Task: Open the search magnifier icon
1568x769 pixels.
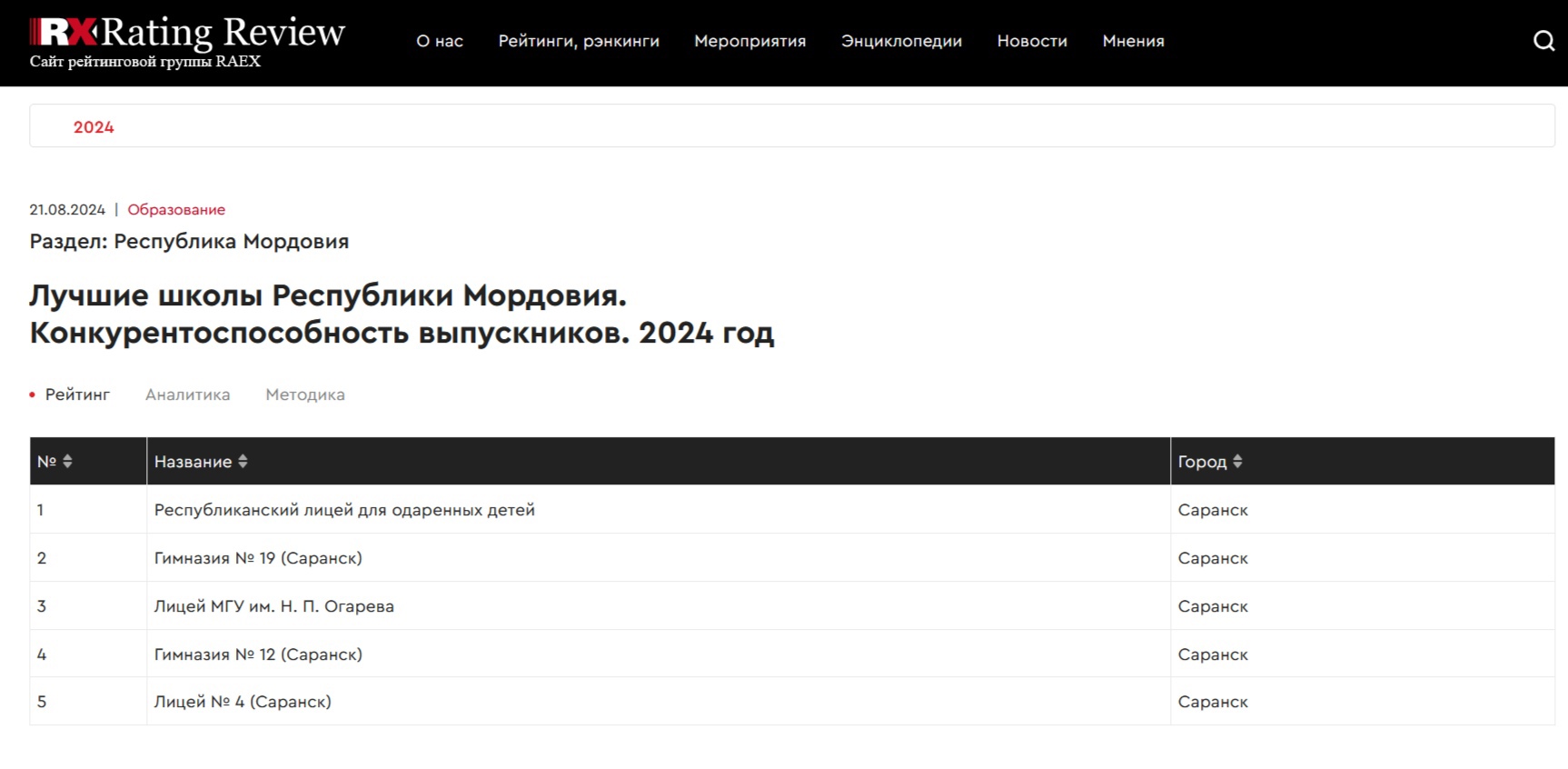Action: [x=1543, y=41]
